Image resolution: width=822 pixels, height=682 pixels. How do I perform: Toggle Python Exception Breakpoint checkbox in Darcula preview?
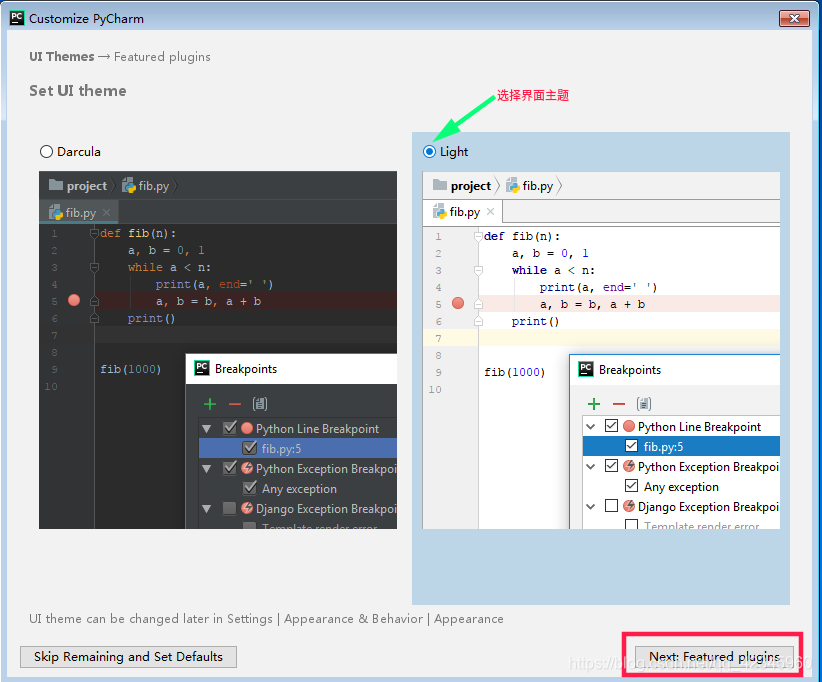tap(230, 468)
